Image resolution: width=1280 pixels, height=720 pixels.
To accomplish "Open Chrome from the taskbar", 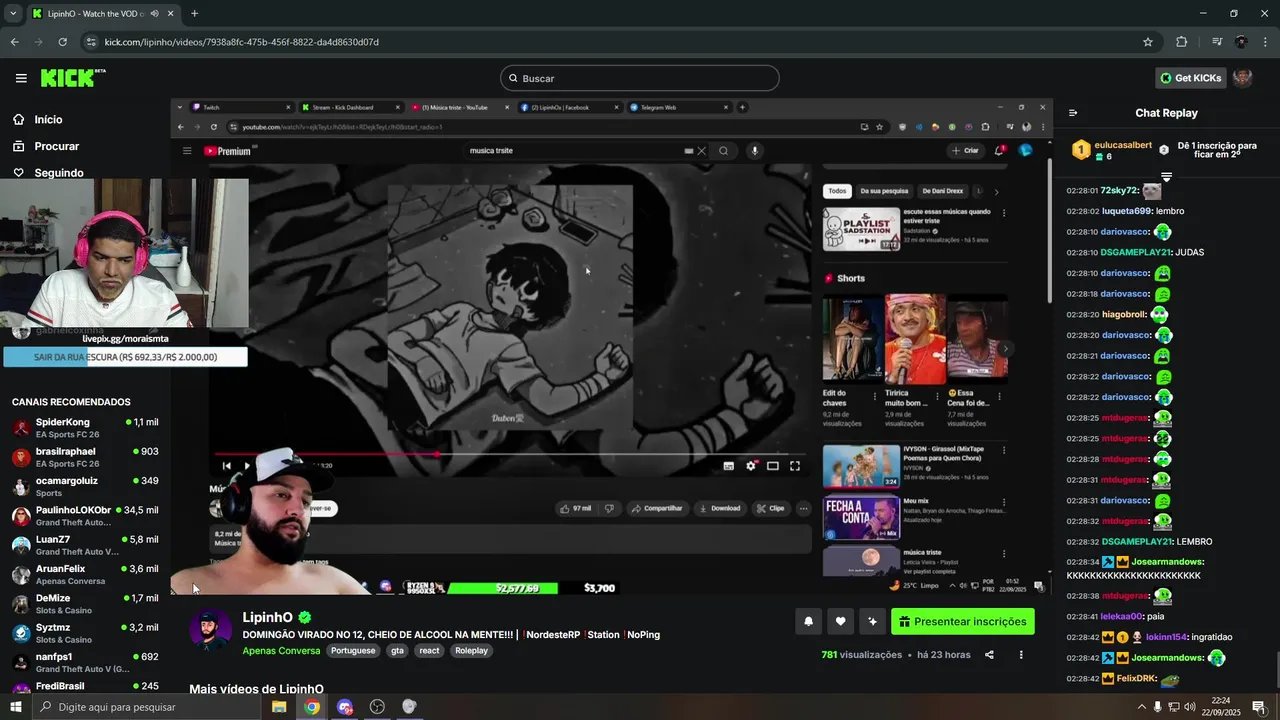I will pyautogui.click(x=312, y=707).
